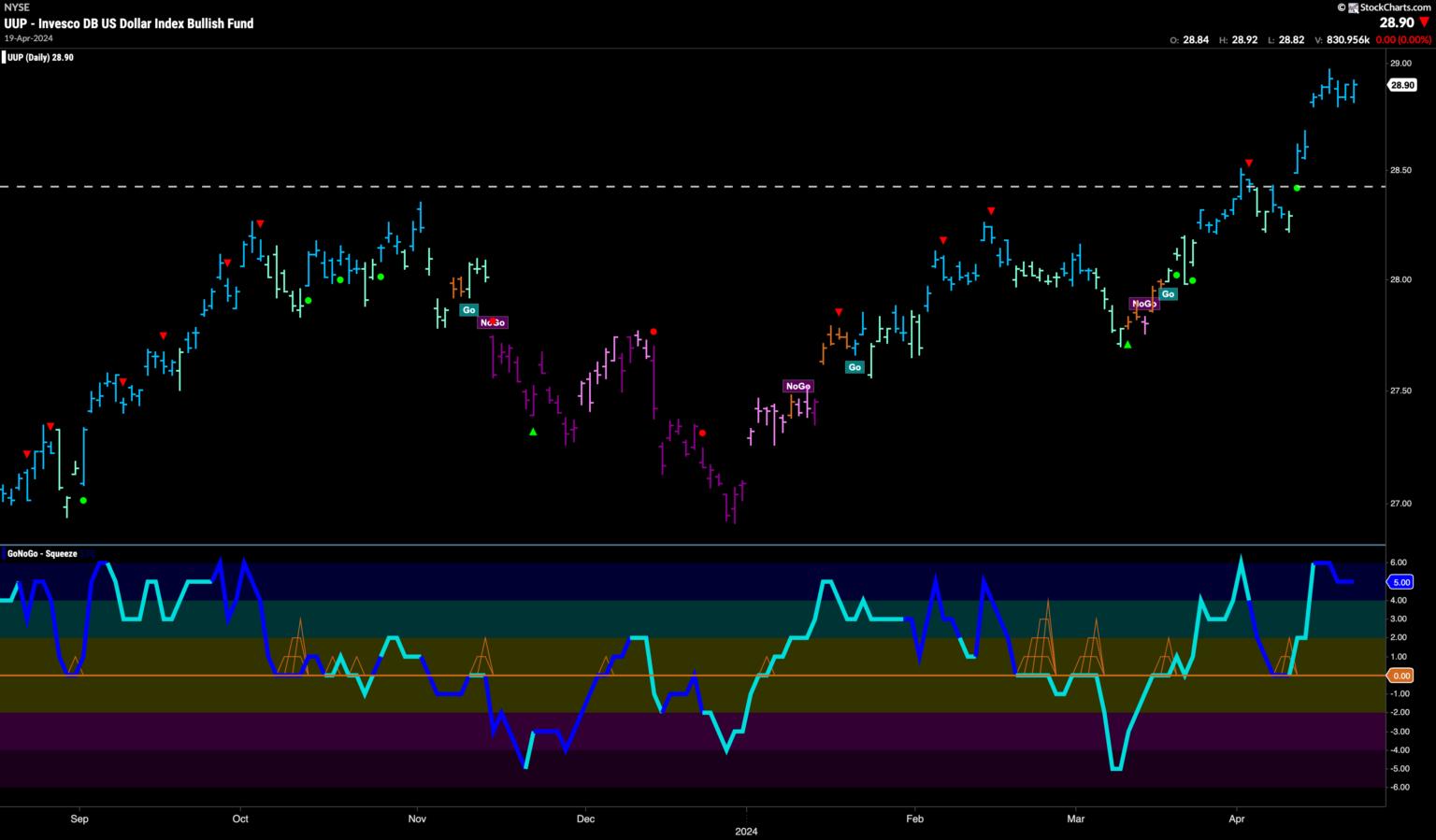Click the green dot marker in mid-April
The width and height of the screenshot is (1436, 840).
1297,188
